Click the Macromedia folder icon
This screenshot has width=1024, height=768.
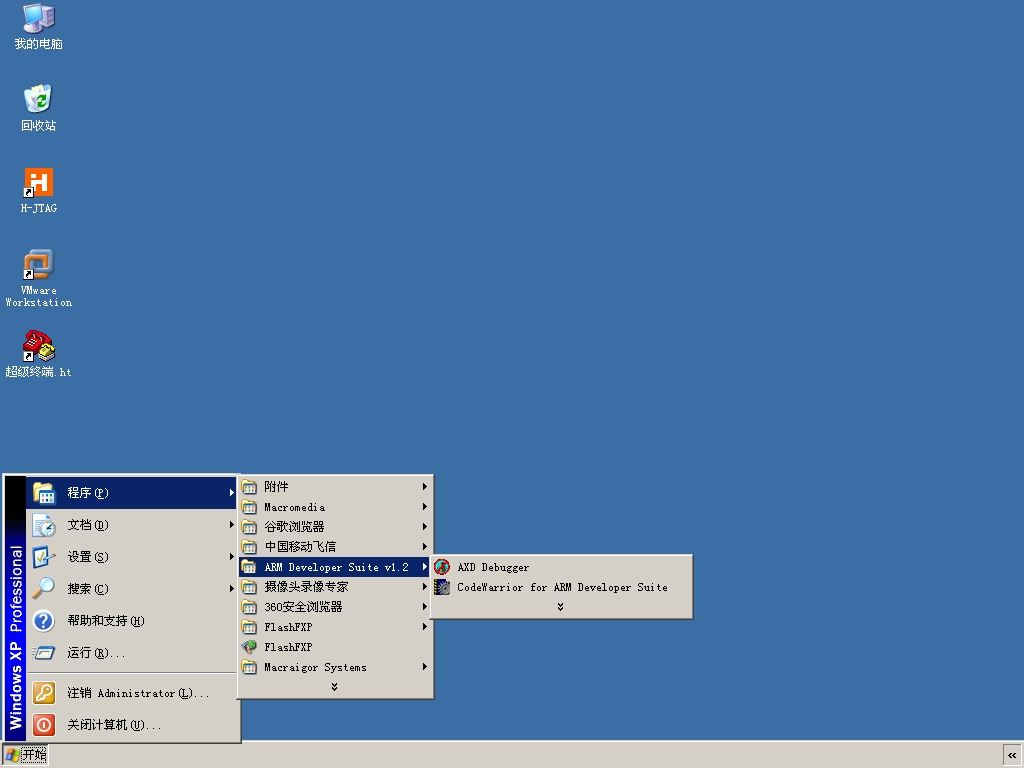tap(249, 507)
